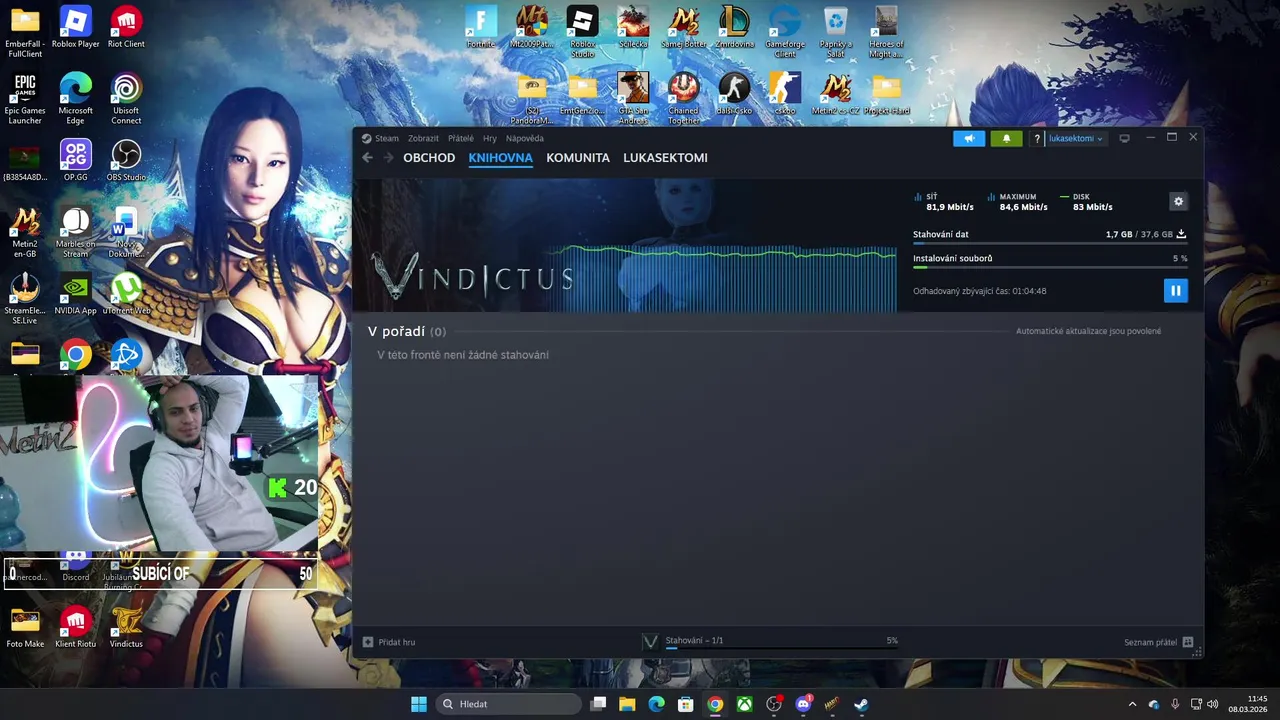Open volume control in system tray

(x=1213, y=704)
